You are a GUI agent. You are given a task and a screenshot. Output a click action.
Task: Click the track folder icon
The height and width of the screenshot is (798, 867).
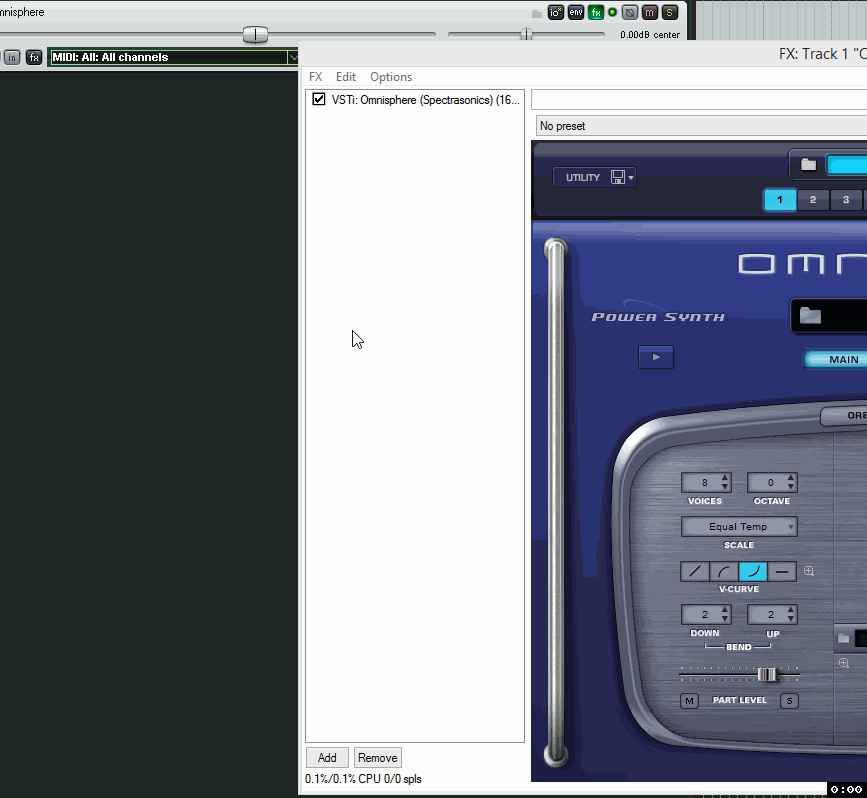(x=536, y=13)
